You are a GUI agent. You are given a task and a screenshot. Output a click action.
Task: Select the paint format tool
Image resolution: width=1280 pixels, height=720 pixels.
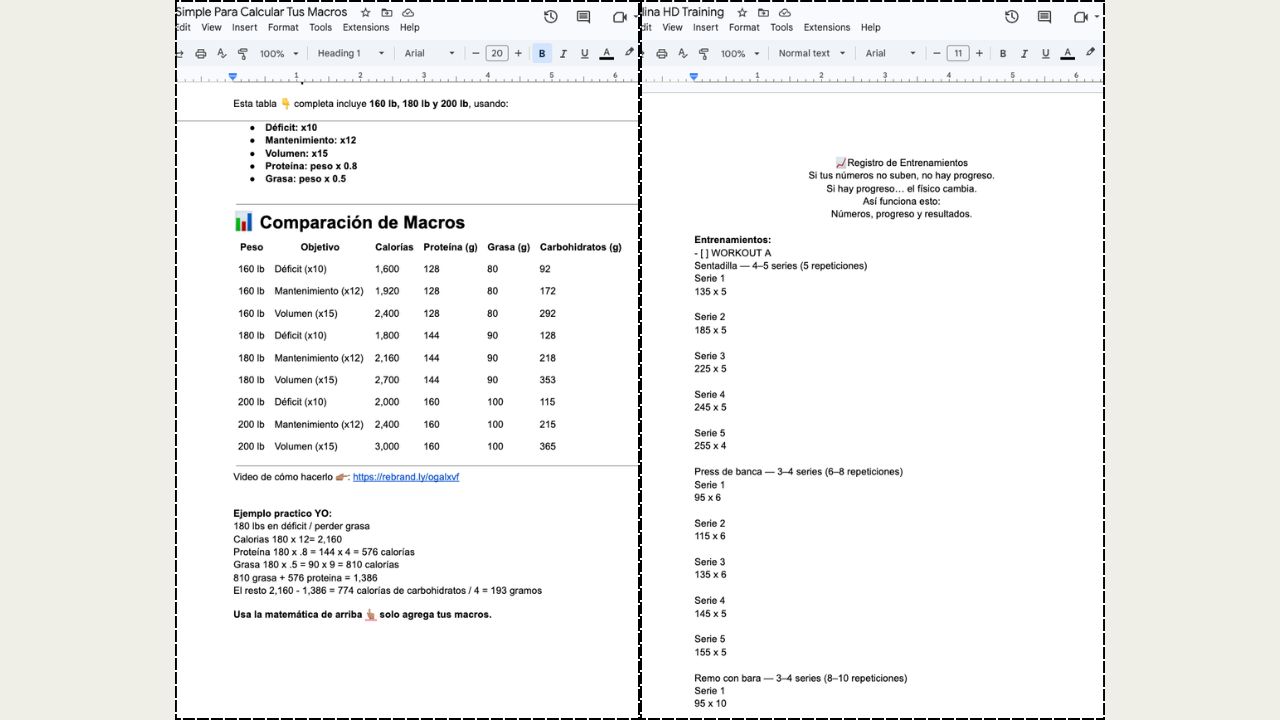tap(242, 53)
